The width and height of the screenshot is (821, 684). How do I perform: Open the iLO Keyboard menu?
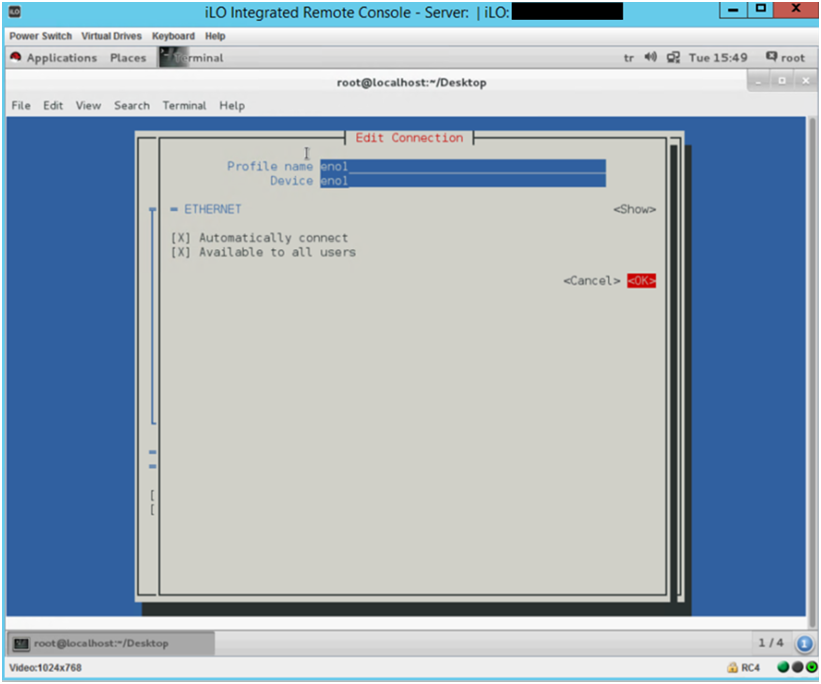pyautogui.click(x=173, y=36)
